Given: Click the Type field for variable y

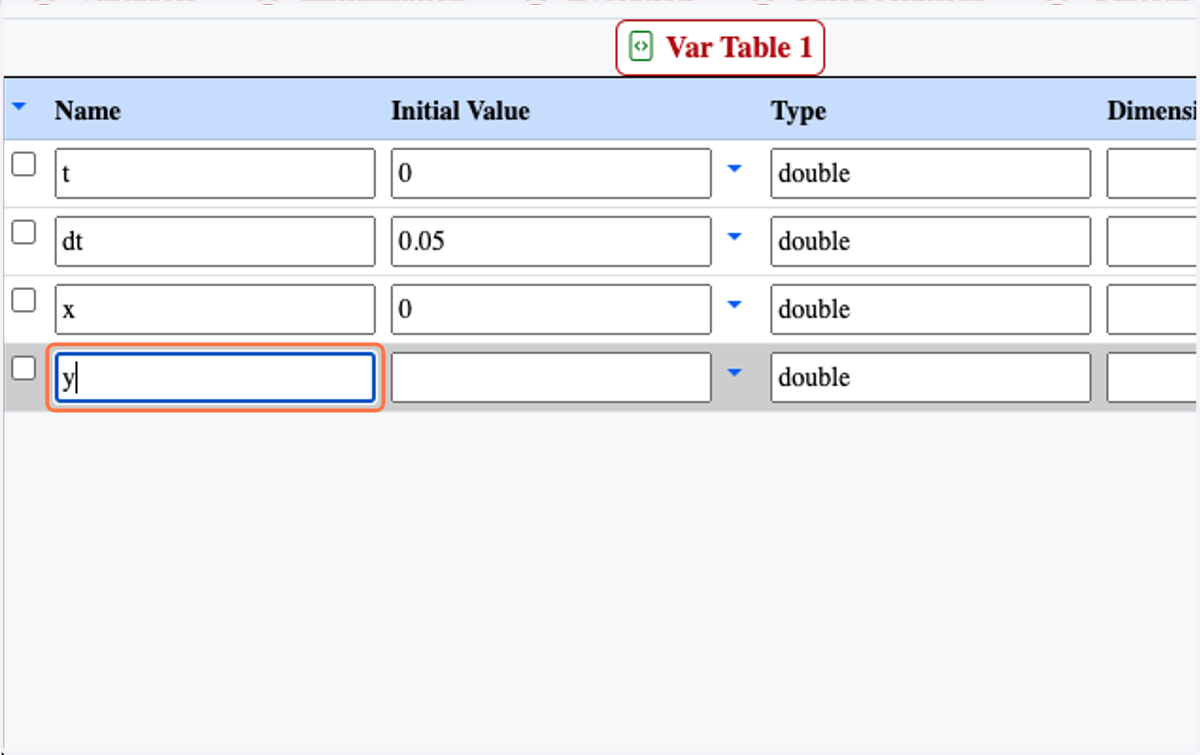Looking at the screenshot, I should [931, 377].
